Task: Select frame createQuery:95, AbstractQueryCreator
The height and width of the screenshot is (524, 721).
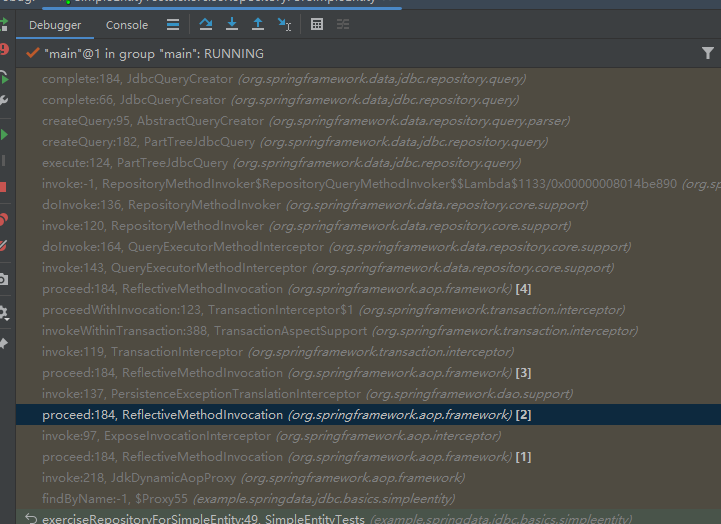Action: point(368,121)
